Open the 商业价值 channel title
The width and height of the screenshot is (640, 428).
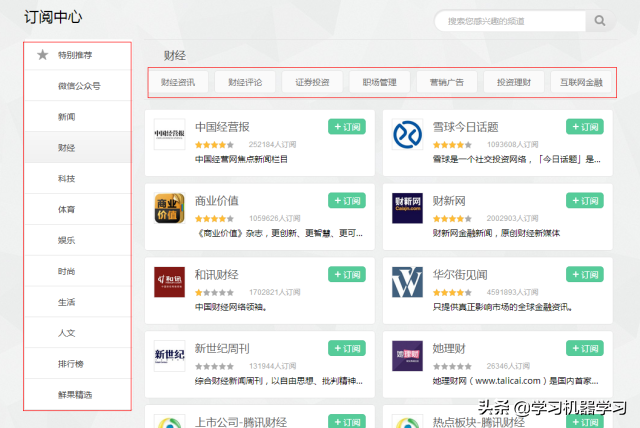(x=217, y=201)
